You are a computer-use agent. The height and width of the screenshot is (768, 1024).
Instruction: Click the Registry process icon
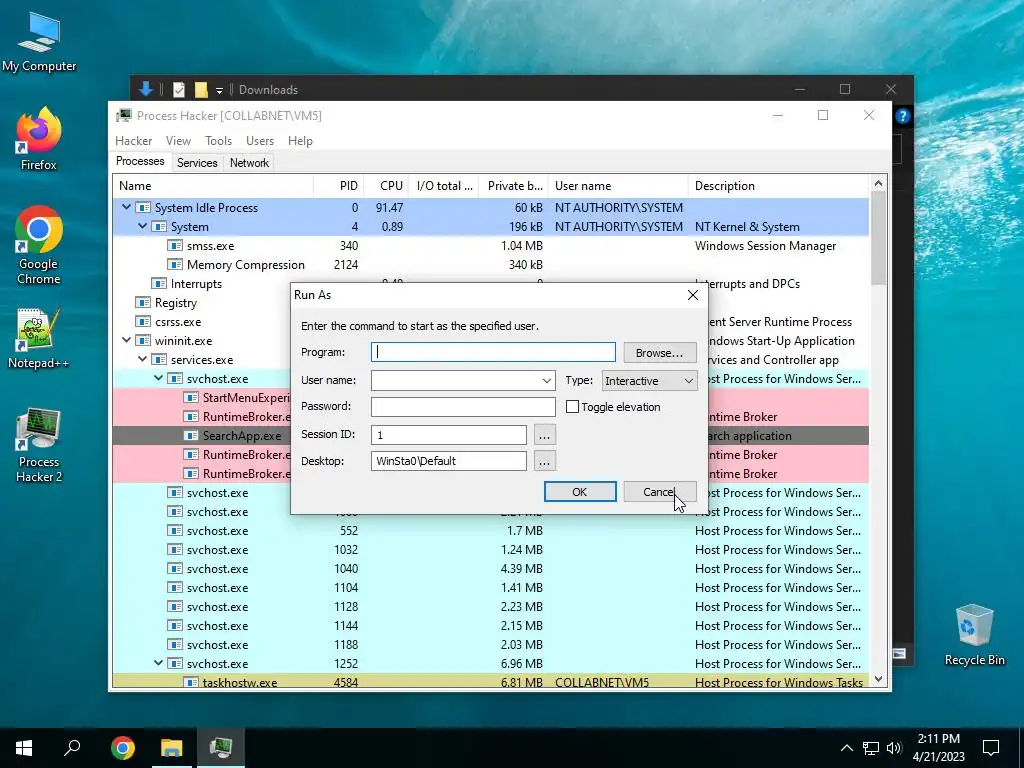click(x=142, y=302)
